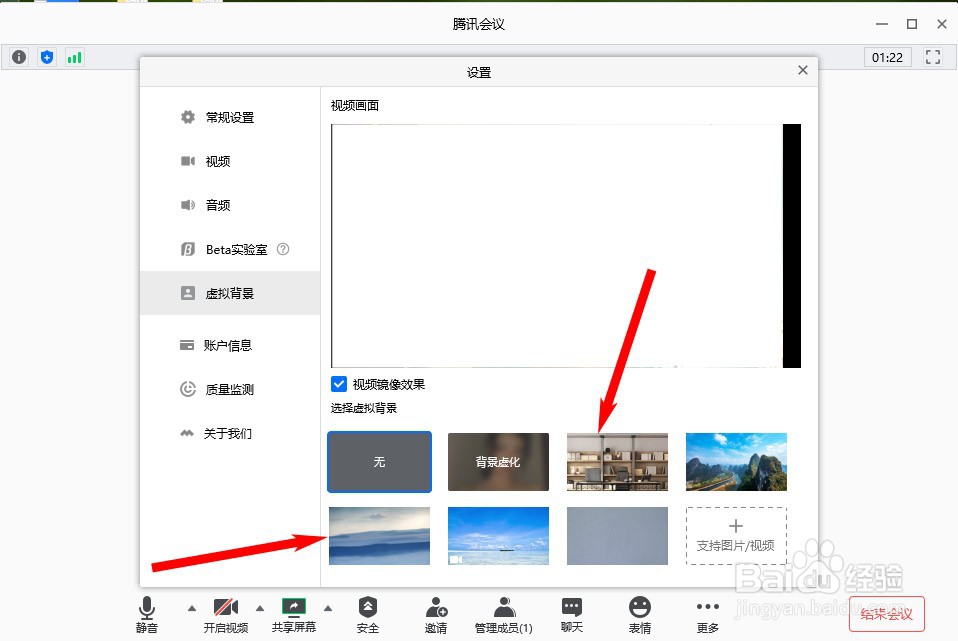Expand video options arrow beside 开启视频
The height and width of the screenshot is (641, 958).
[260, 608]
